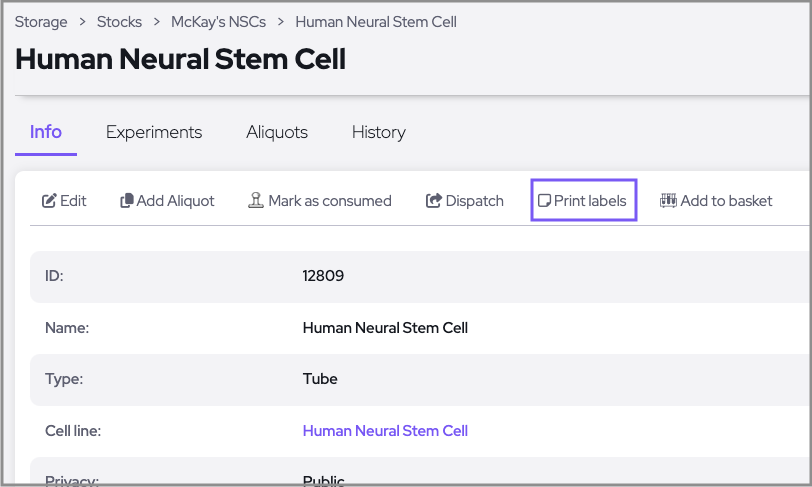Image resolution: width=812 pixels, height=487 pixels.
Task: Click the Add Aliquot copy icon
Action: (127, 201)
